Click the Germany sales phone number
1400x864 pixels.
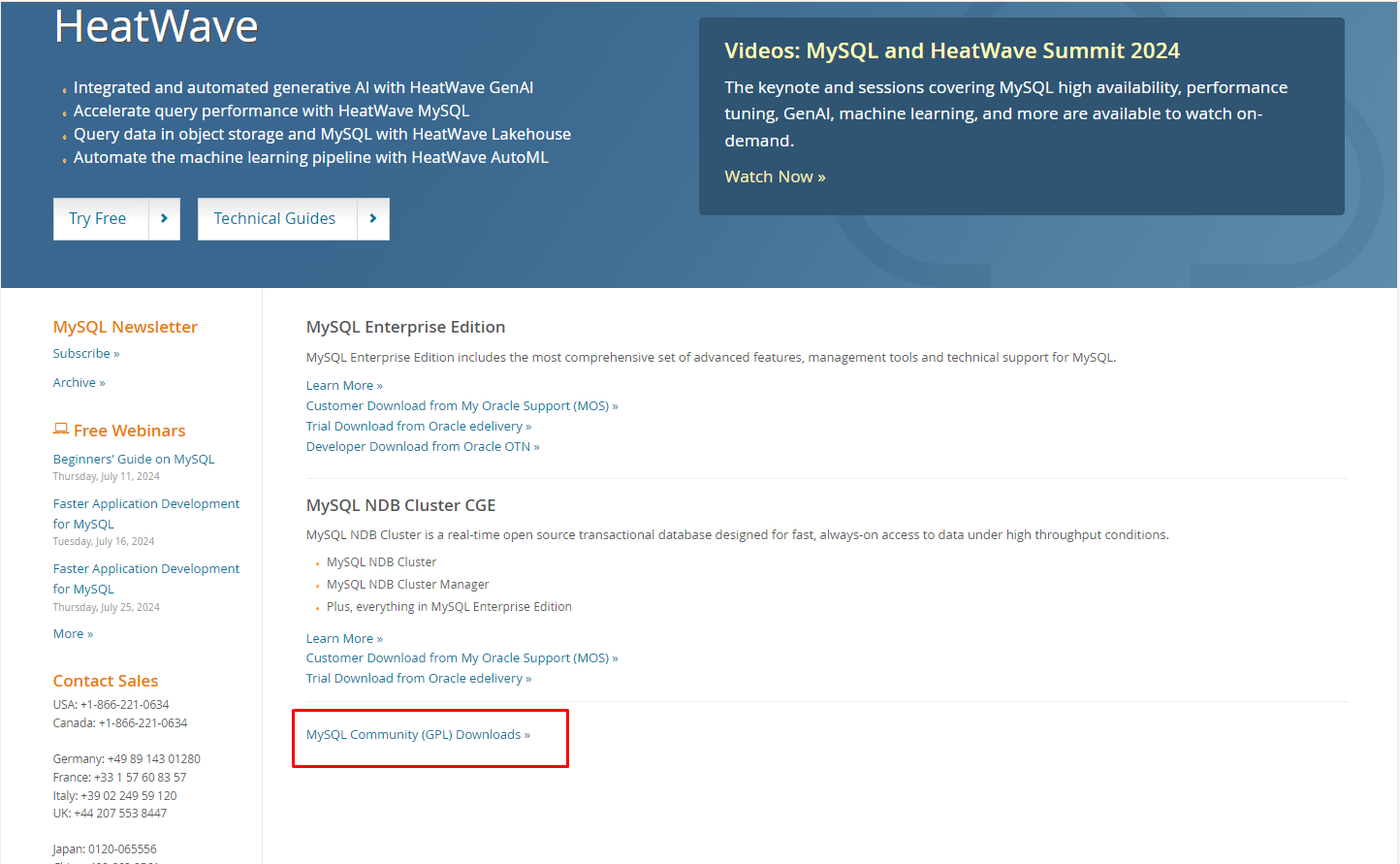(x=153, y=759)
